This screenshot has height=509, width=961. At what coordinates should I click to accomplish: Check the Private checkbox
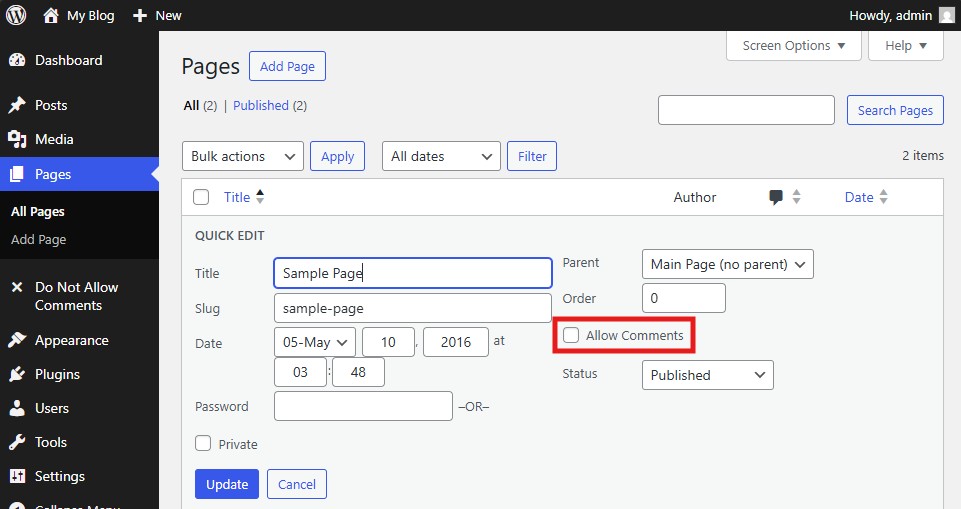click(x=203, y=443)
